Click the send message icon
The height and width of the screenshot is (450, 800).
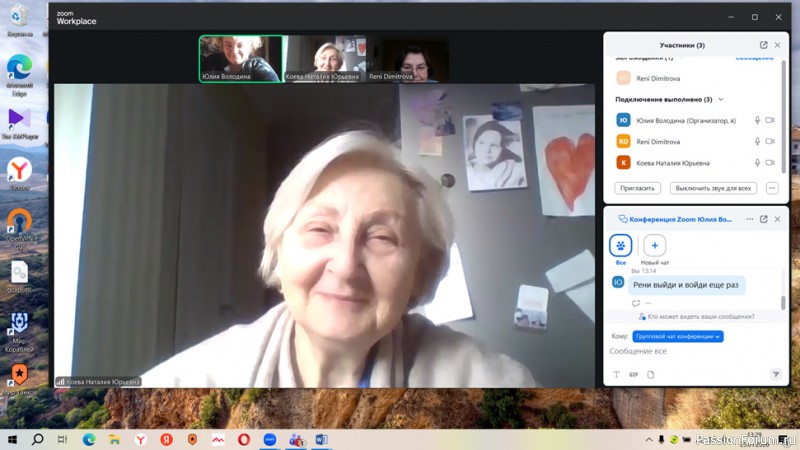775,375
